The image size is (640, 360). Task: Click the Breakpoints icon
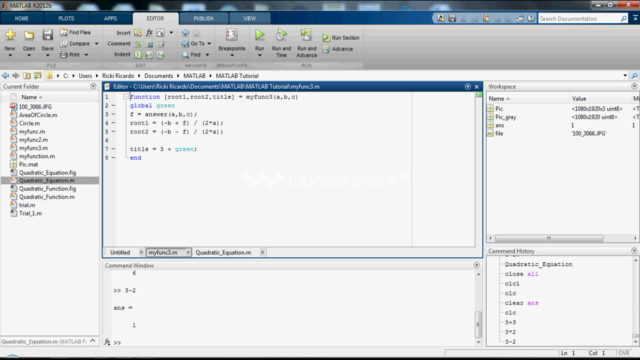pyautogui.click(x=231, y=35)
